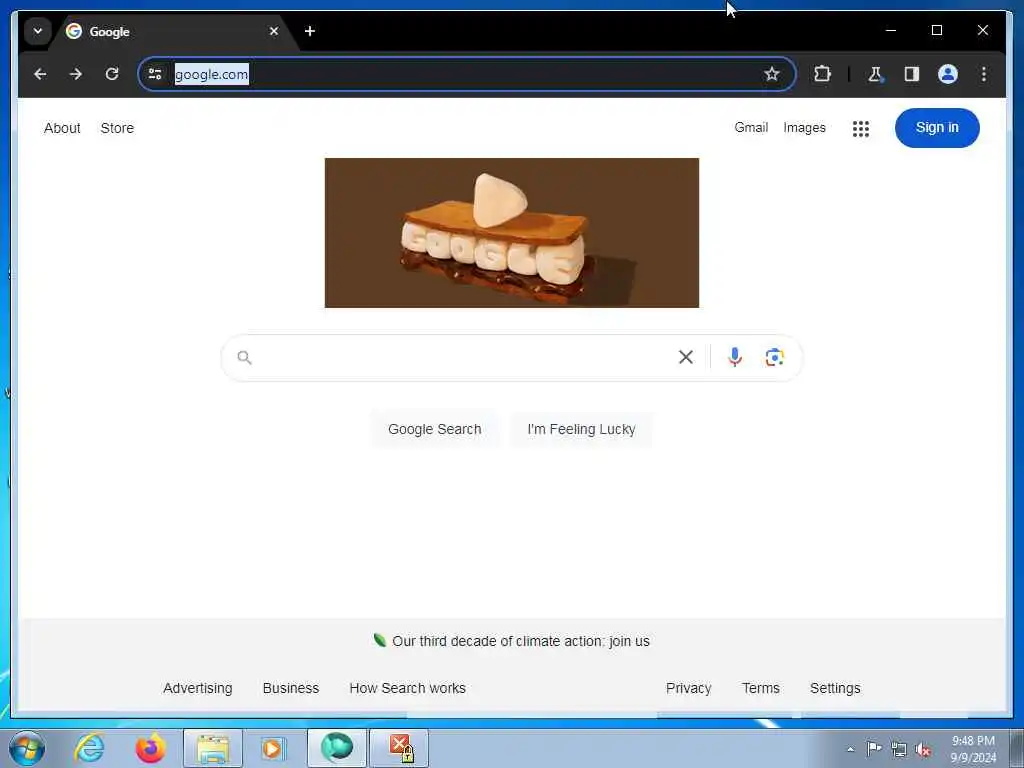Go to Google Images
The height and width of the screenshot is (768, 1024).
[x=804, y=128]
